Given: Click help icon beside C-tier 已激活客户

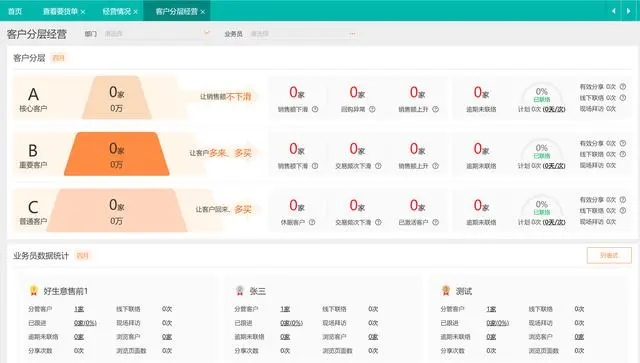Looking at the screenshot, I should 436,222.
